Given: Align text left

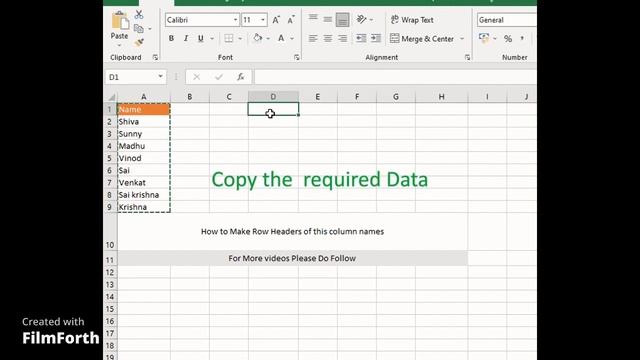Looking at the screenshot, I should [313, 38].
